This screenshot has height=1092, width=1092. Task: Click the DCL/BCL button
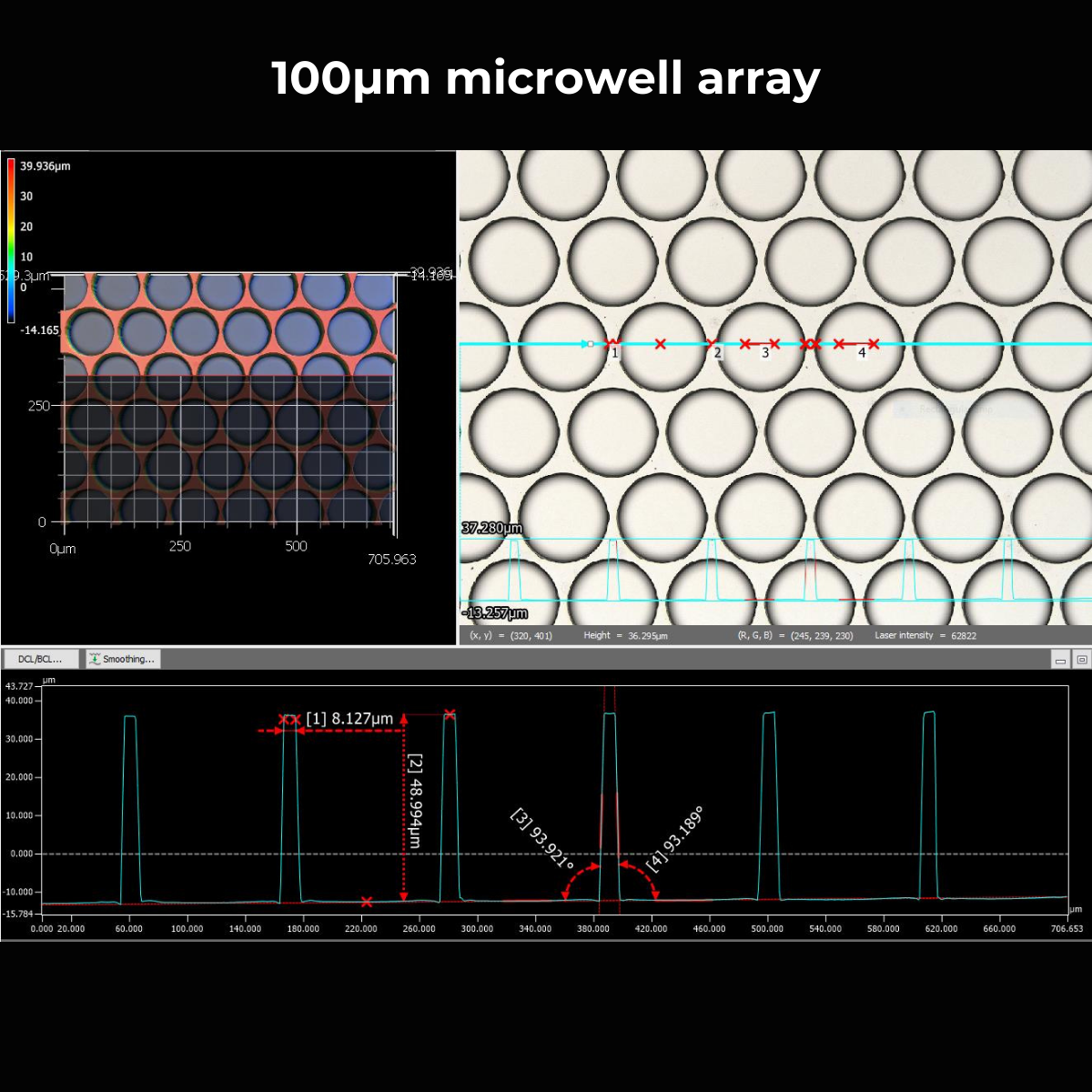pos(40,659)
